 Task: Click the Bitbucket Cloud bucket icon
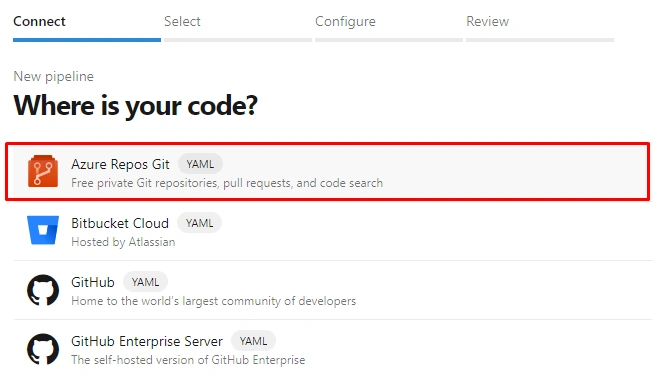coord(43,230)
